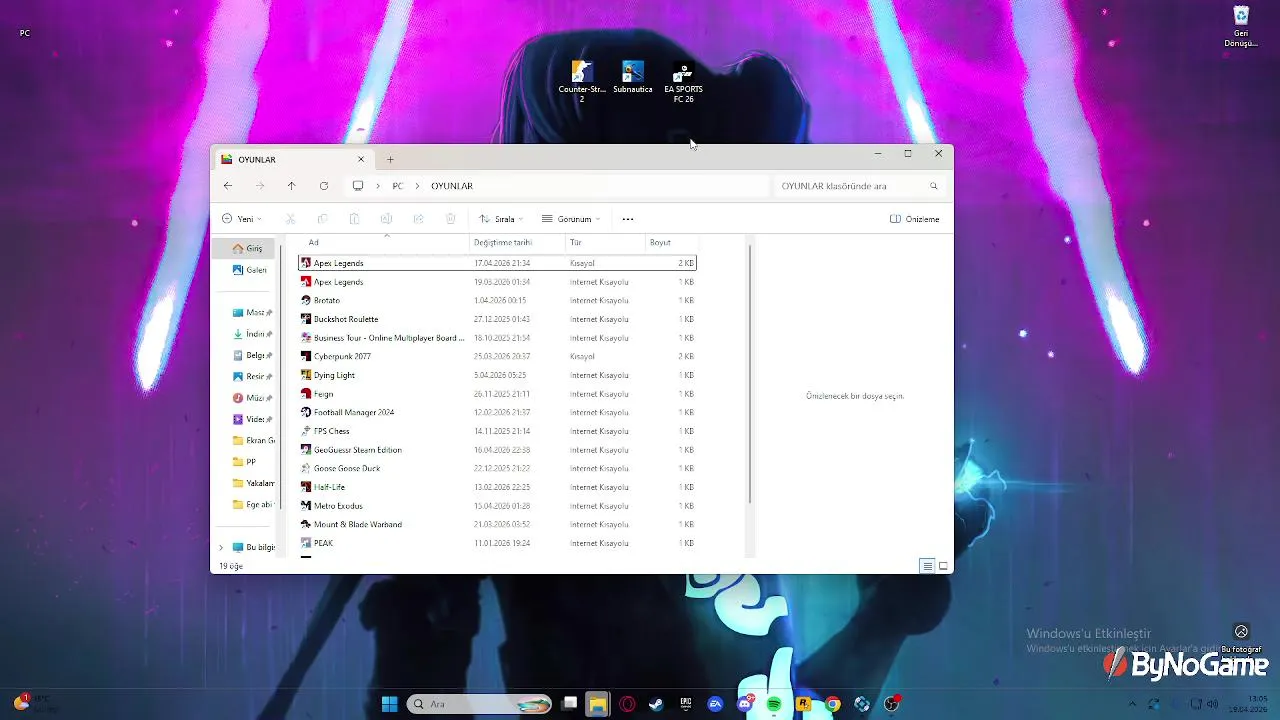Select the Cyberpunk 2077 shortcut
Image resolution: width=1280 pixels, height=720 pixels.
tap(498, 356)
